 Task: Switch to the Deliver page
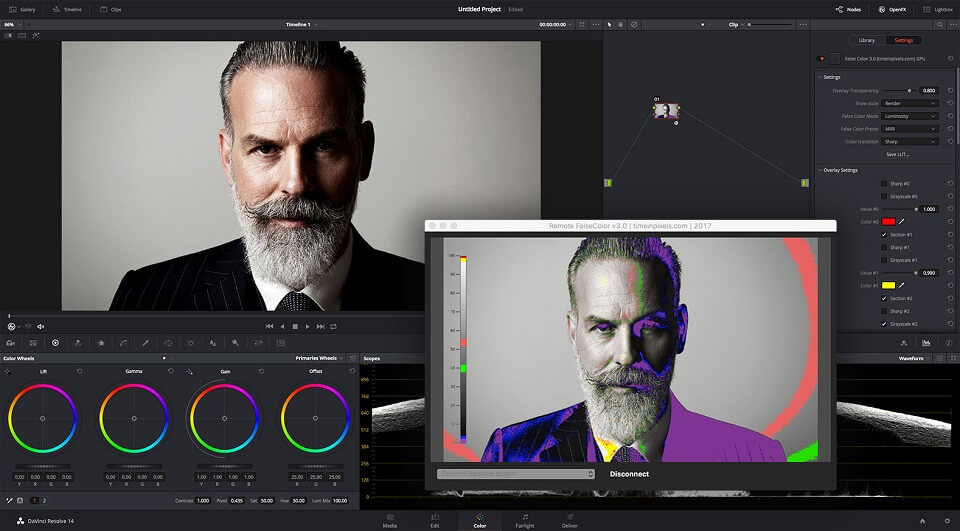(569, 521)
